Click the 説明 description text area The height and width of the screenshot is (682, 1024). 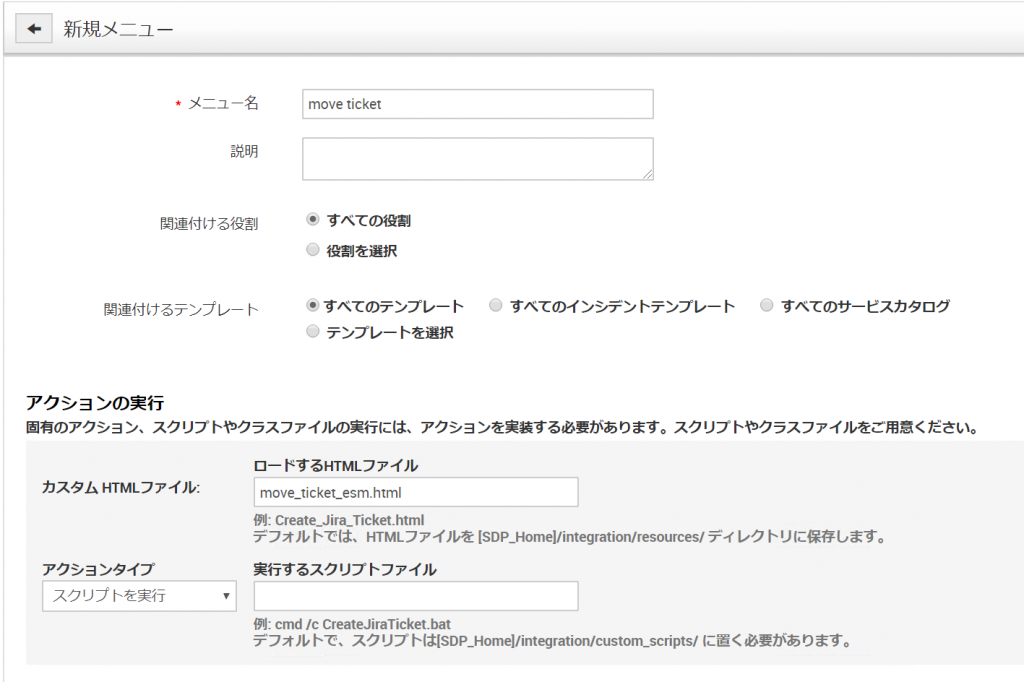pos(477,159)
